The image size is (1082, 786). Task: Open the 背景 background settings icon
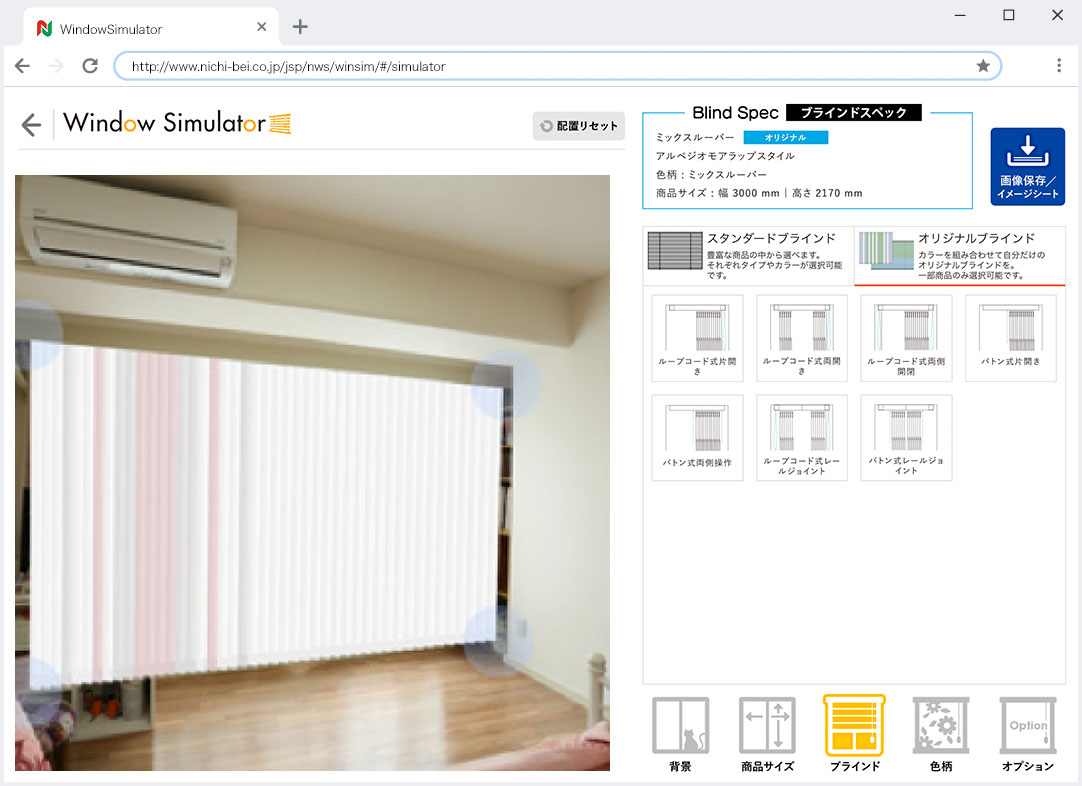coord(680,734)
